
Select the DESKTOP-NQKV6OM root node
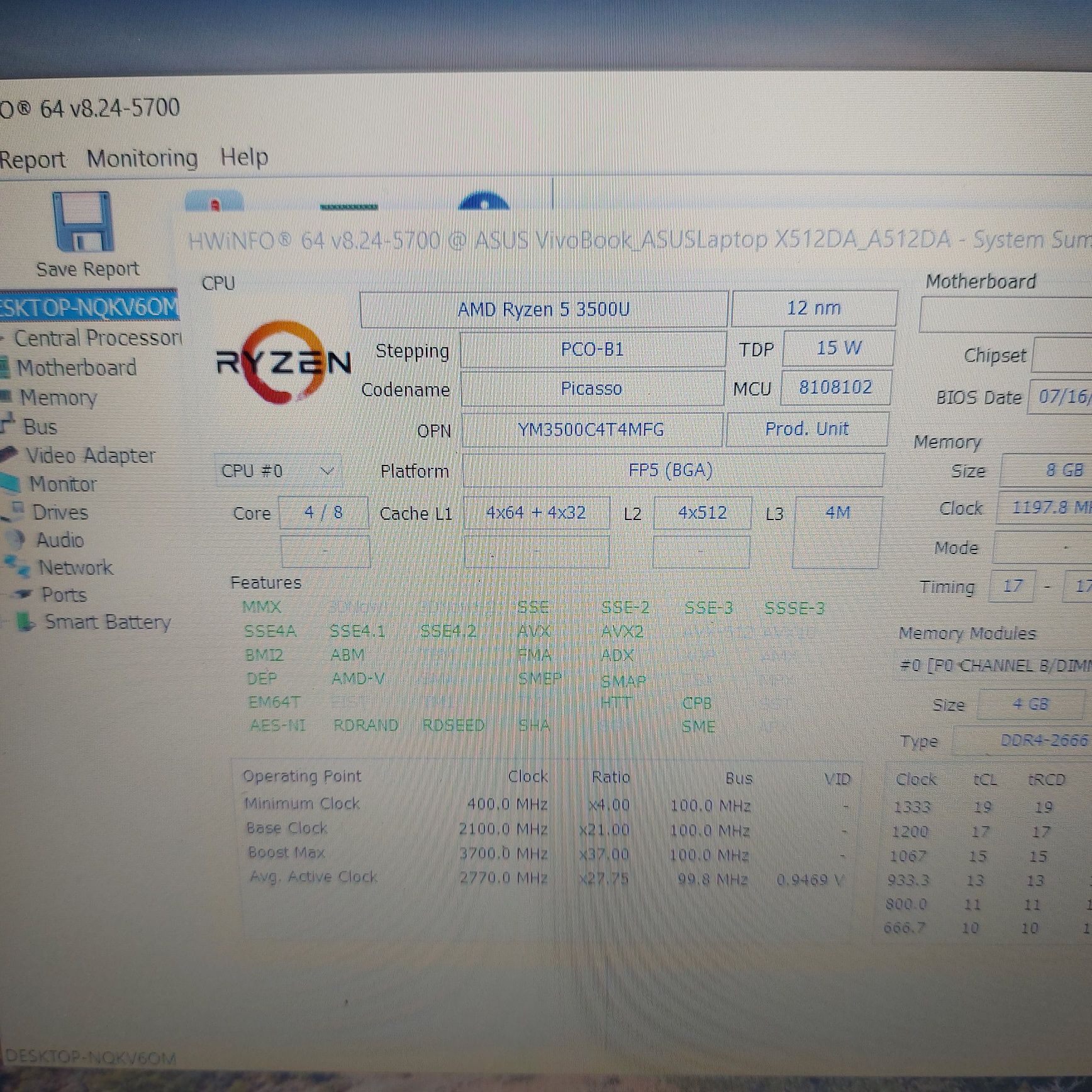(x=89, y=307)
